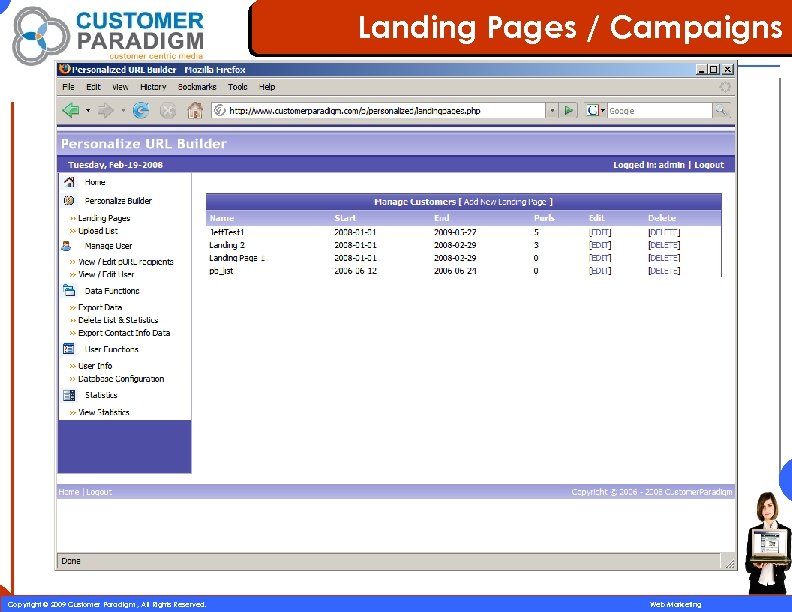Click EDIT for Landing Page 1 row

pyautogui.click(x=600, y=258)
